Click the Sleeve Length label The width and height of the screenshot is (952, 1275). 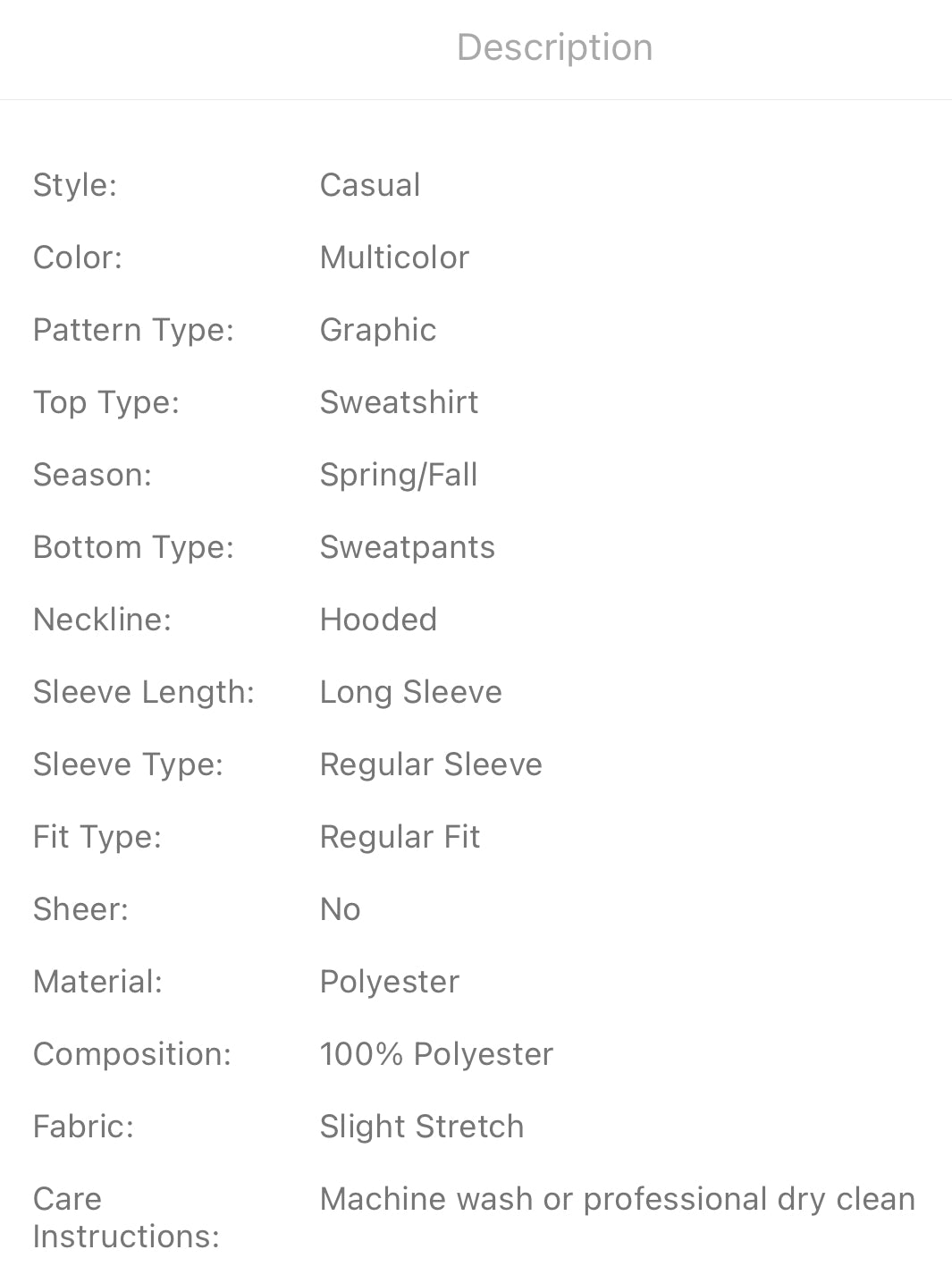coord(144,692)
